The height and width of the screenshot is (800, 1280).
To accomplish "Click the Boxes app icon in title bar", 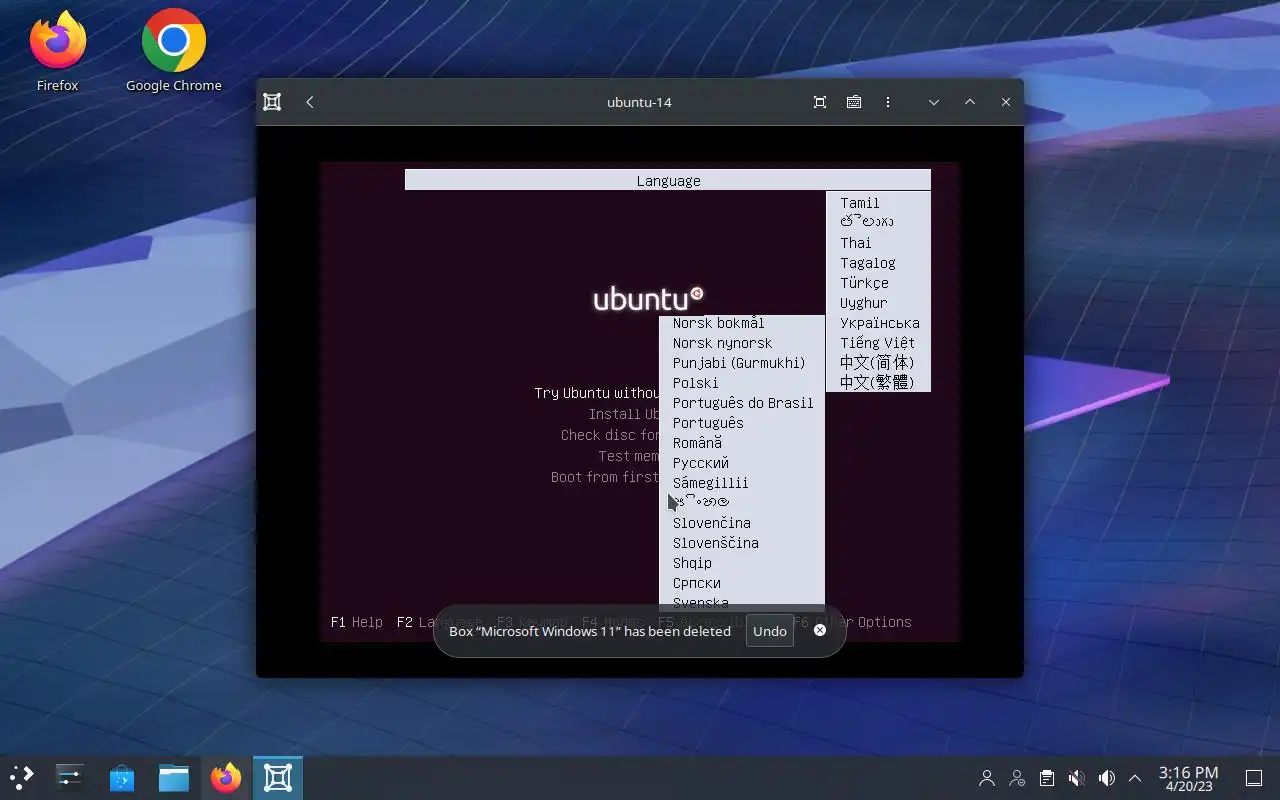I will pyautogui.click(x=272, y=102).
